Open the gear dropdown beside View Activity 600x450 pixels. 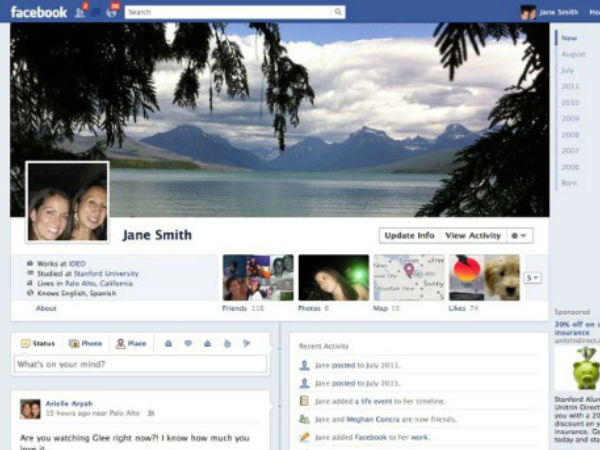click(x=520, y=235)
